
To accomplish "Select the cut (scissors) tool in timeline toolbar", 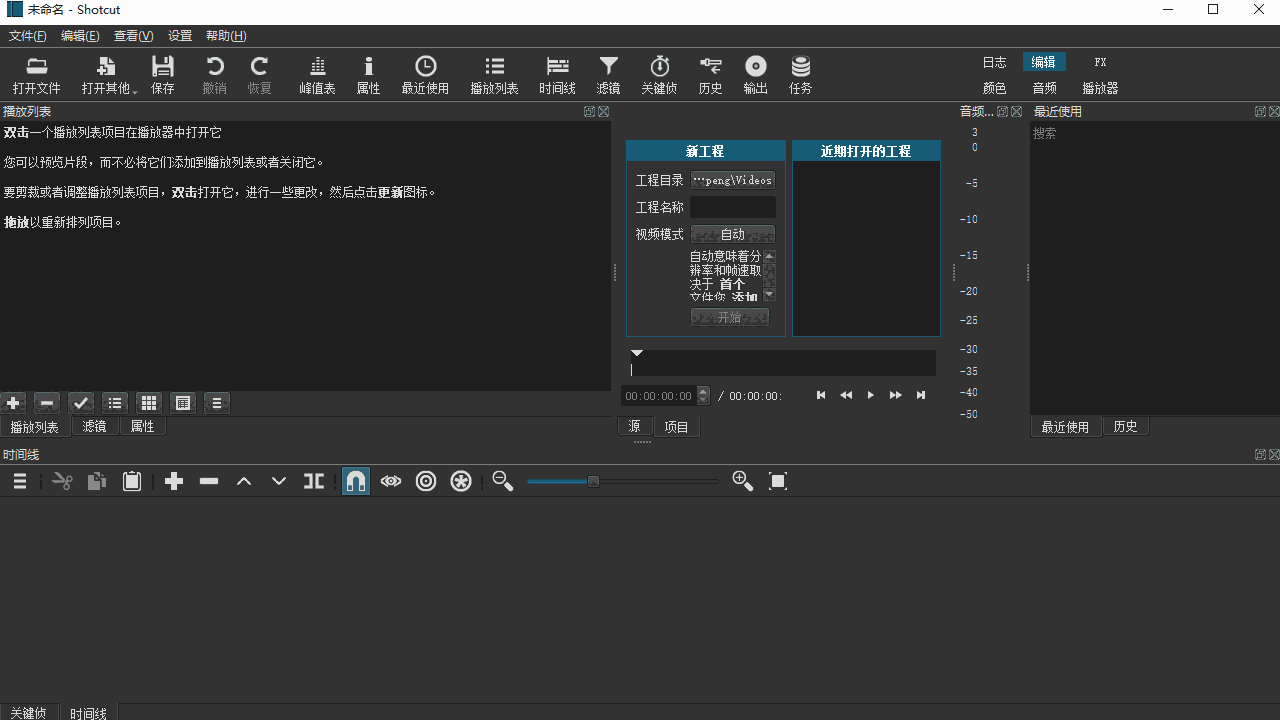I will (62, 481).
